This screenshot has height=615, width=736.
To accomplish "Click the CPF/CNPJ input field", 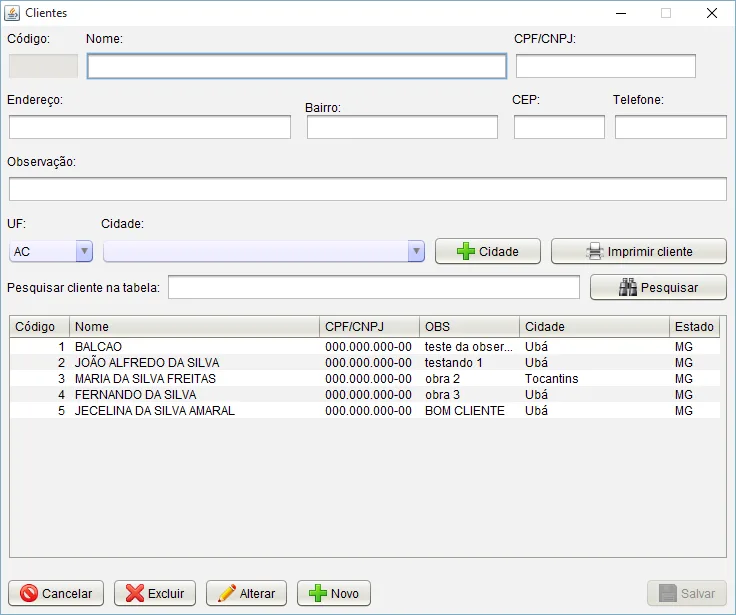I will pos(606,66).
